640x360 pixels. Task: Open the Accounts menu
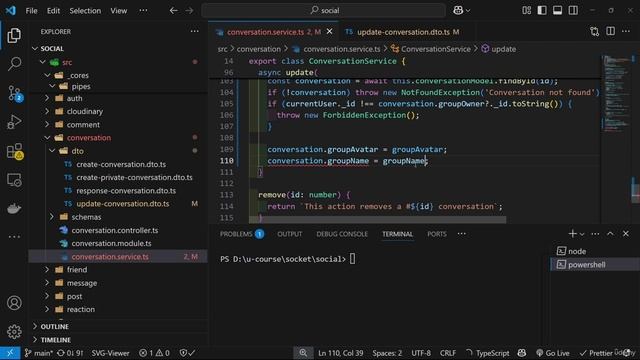click(x=14, y=303)
